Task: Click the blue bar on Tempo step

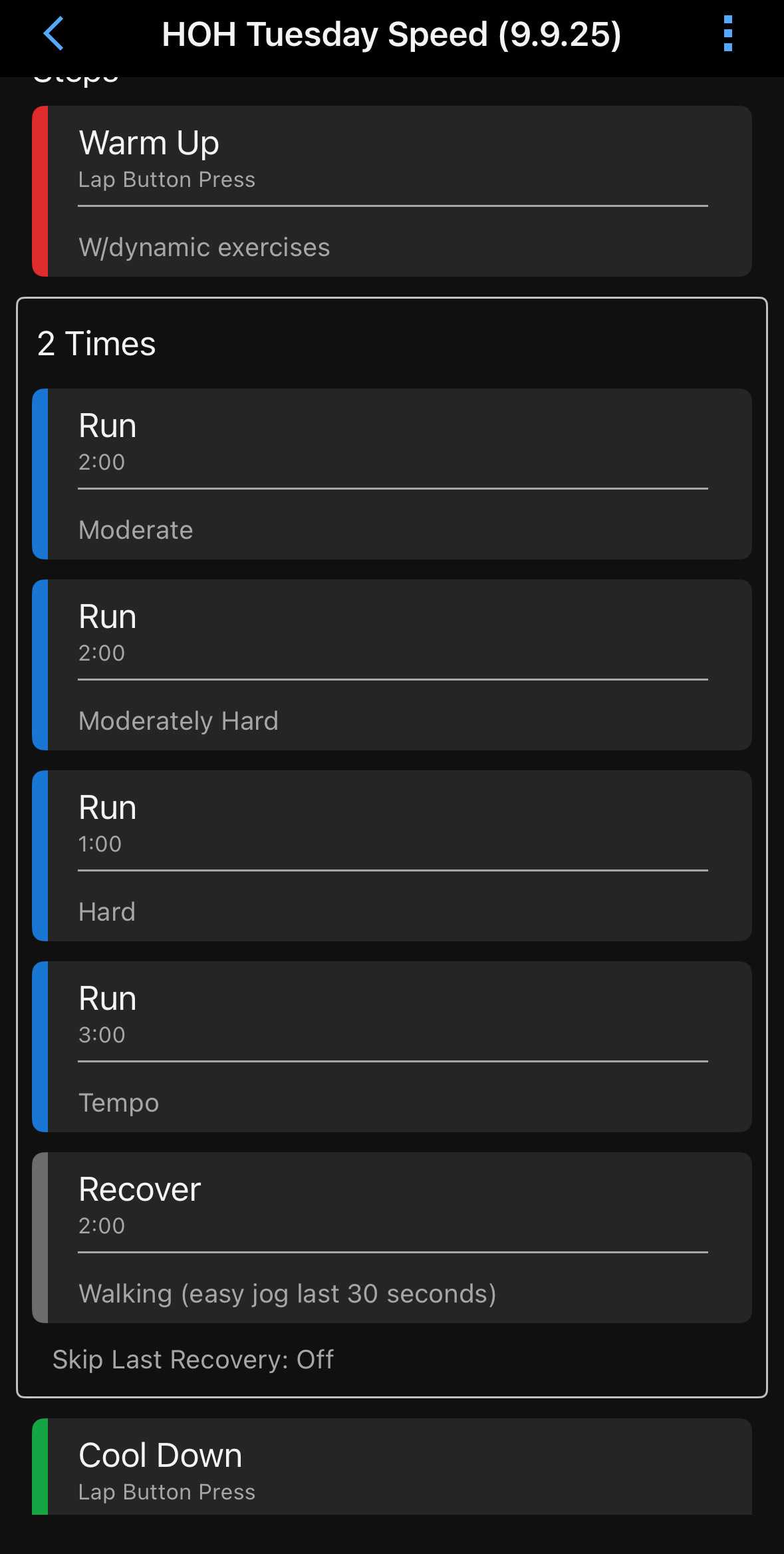Action: click(40, 1046)
